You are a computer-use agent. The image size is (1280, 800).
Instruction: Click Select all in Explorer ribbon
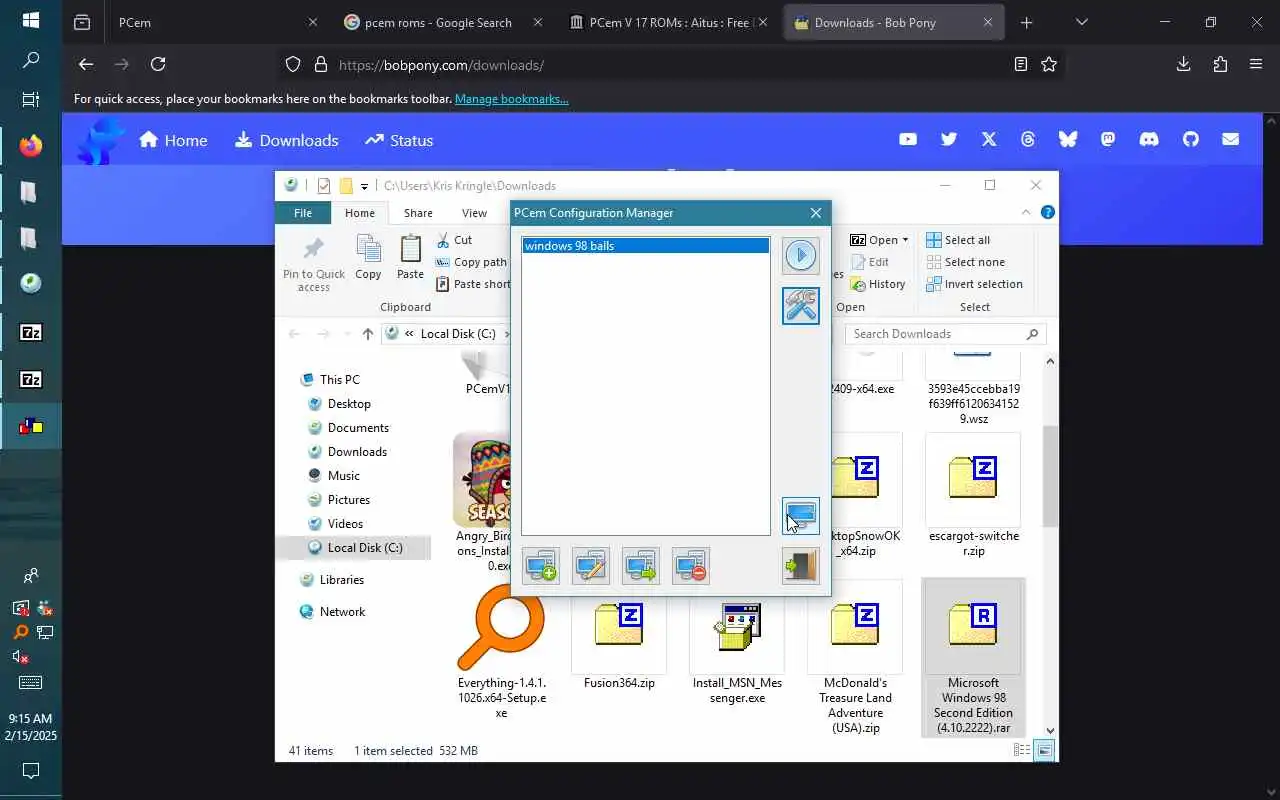click(x=958, y=240)
